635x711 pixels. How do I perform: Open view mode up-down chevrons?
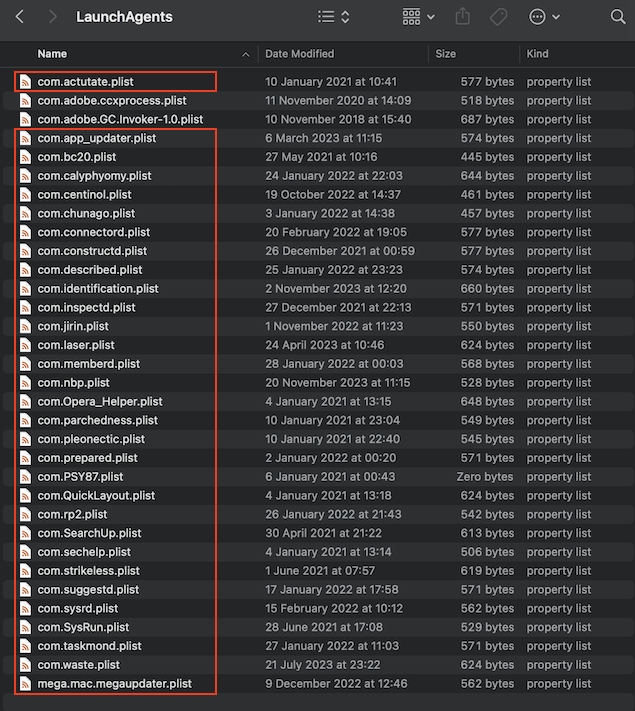(x=345, y=17)
